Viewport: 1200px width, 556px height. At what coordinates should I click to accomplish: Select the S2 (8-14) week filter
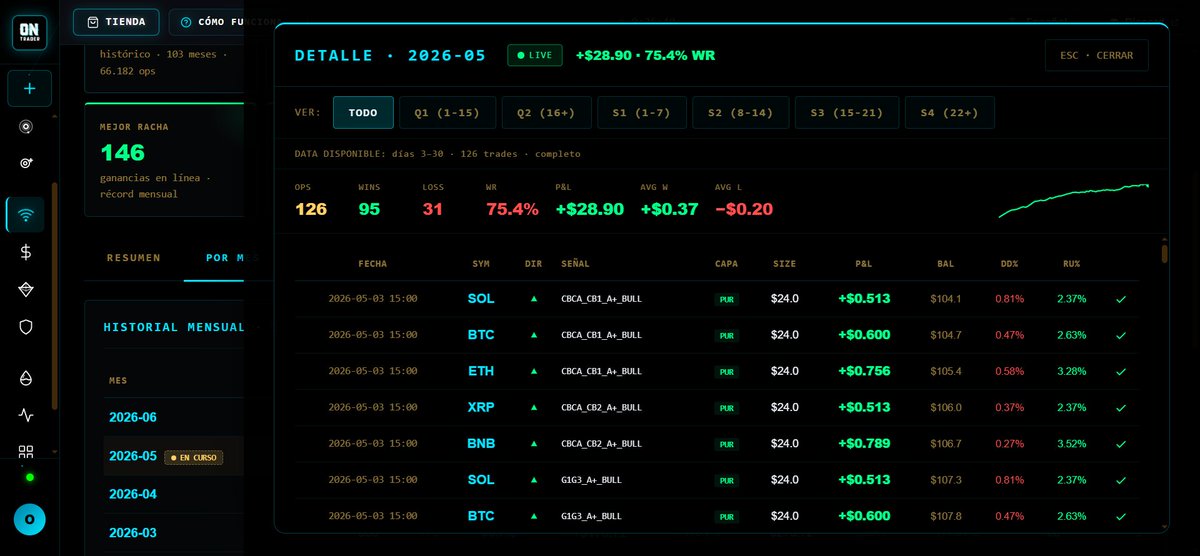741,113
